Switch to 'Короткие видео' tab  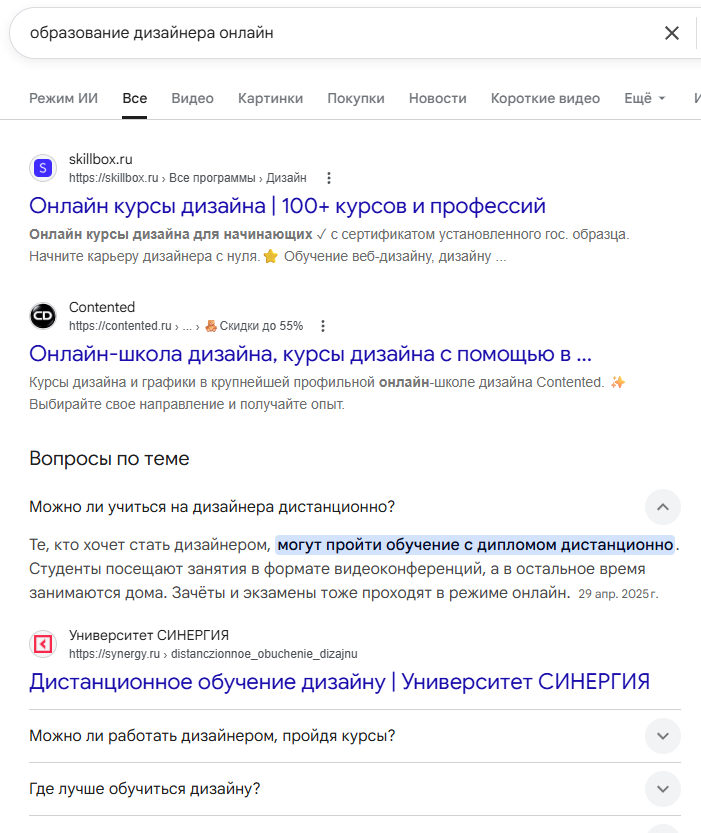[x=545, y=98]
